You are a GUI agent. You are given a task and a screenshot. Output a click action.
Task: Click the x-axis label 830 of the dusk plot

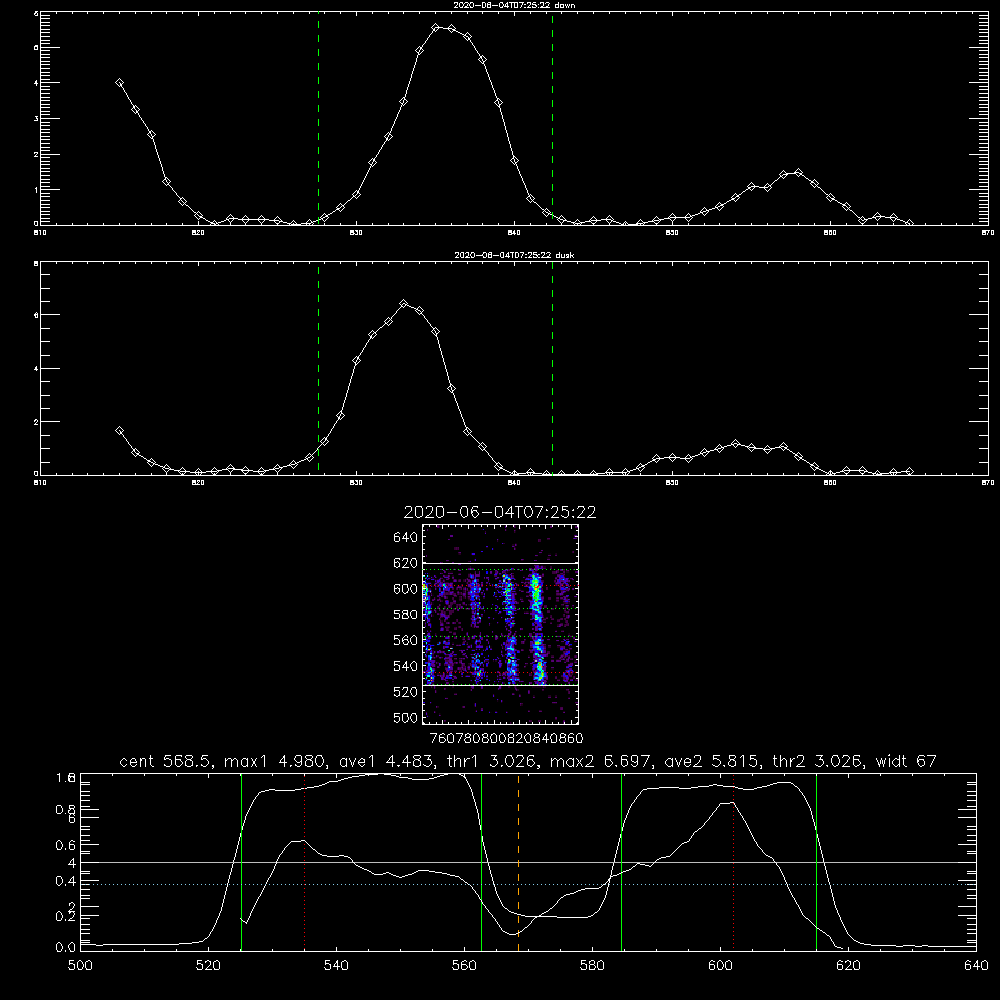coord(357,483)
